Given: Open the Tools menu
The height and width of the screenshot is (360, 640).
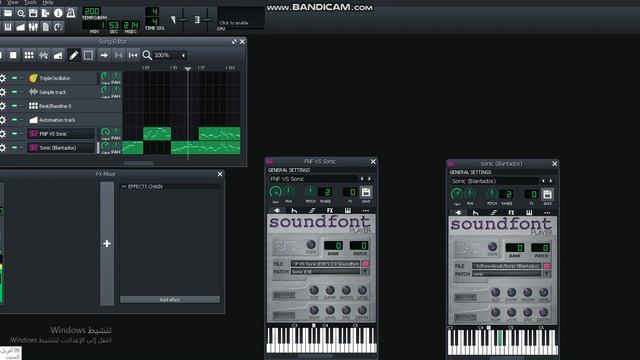Looking at the screenshot, I should point(30,2).
